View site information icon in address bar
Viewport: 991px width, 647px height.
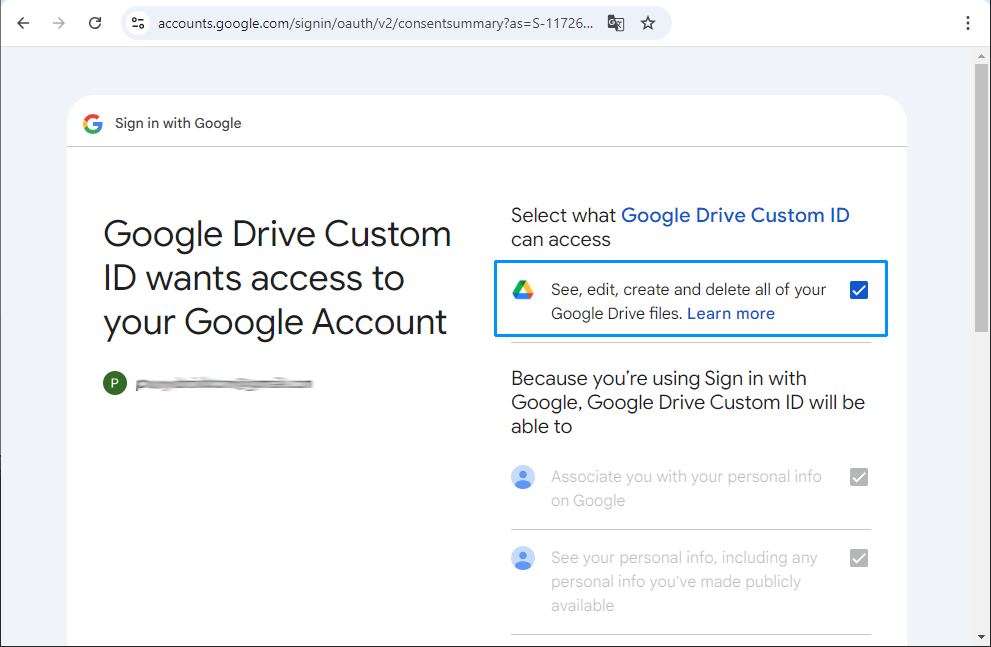pyautogui.click(x=138, y=23)
